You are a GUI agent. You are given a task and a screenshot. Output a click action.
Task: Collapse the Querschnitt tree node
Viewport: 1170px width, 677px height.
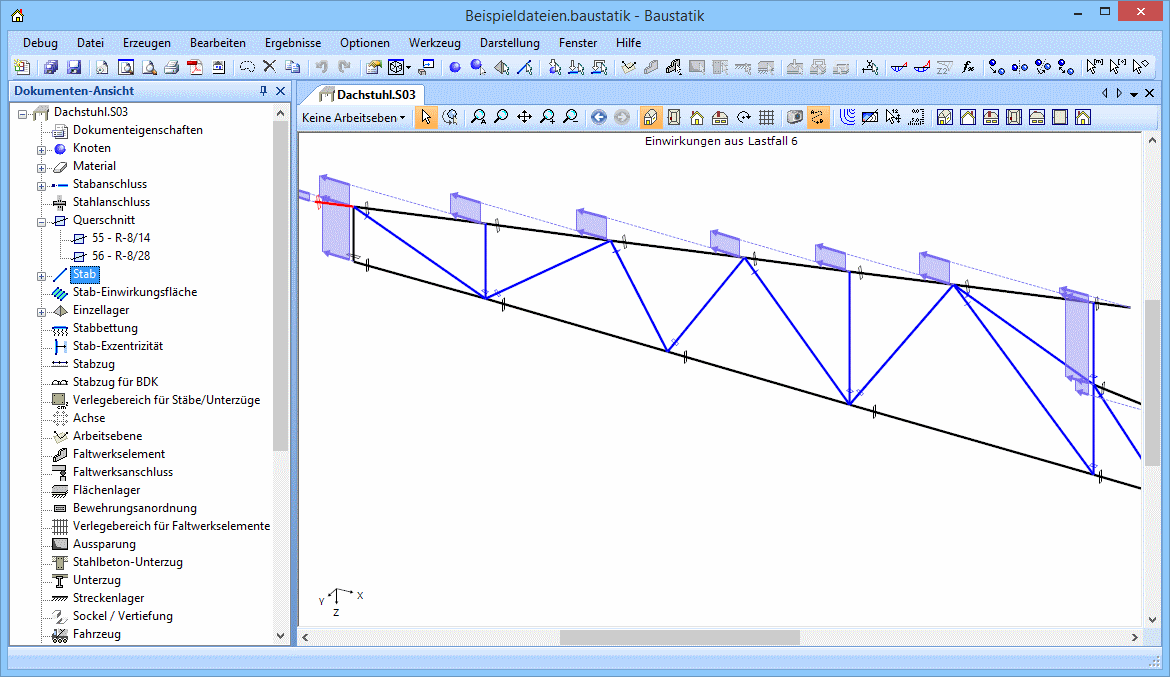coord(42,220)
